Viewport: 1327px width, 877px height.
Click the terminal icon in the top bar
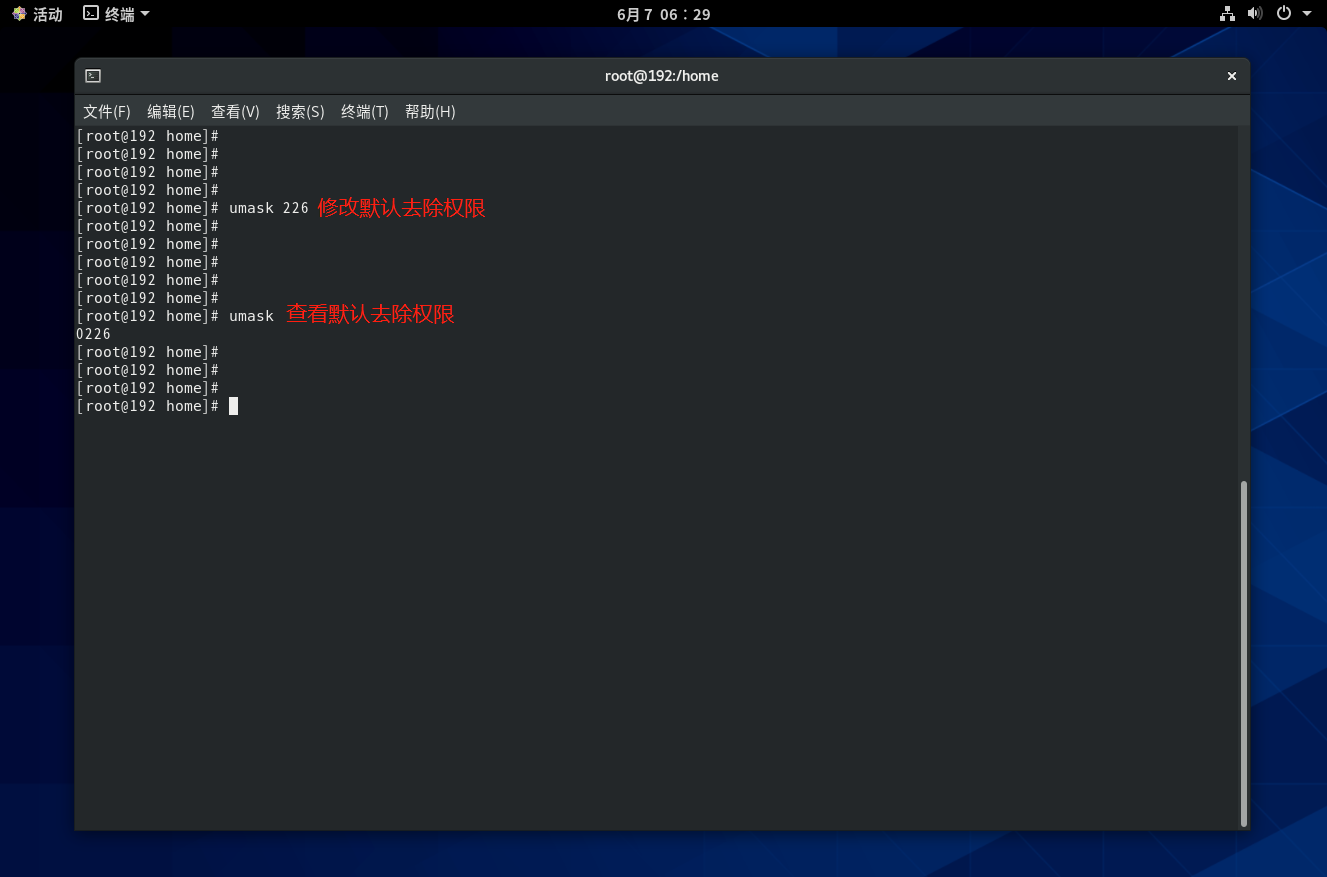(91, 14)
